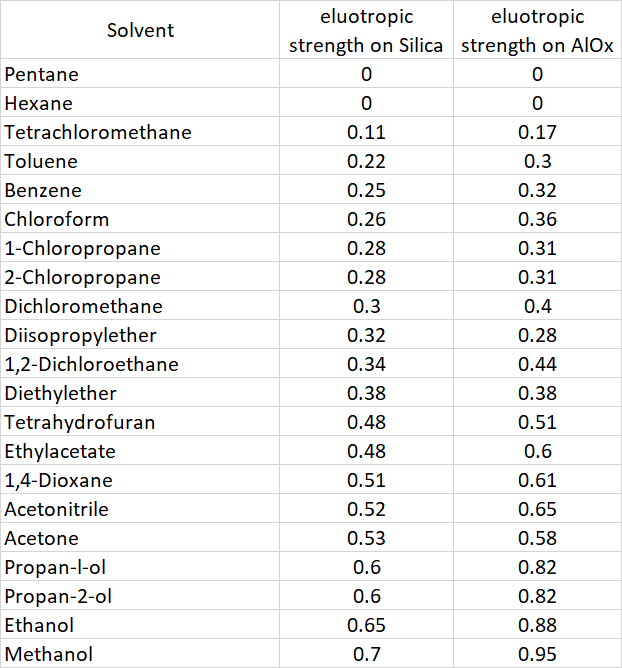Click the Tetrahydrofuran AlOx value 0.51

click(537, 422)
